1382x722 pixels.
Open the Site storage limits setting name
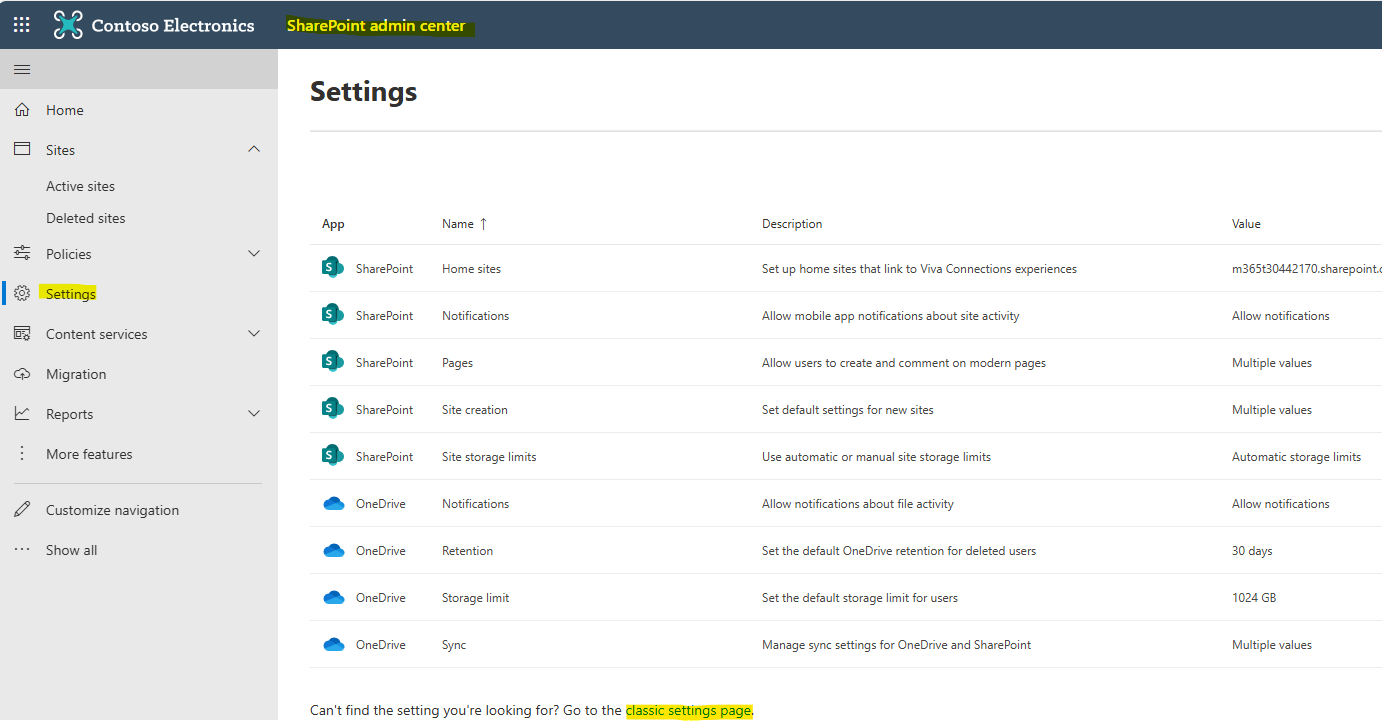point(489,457)
